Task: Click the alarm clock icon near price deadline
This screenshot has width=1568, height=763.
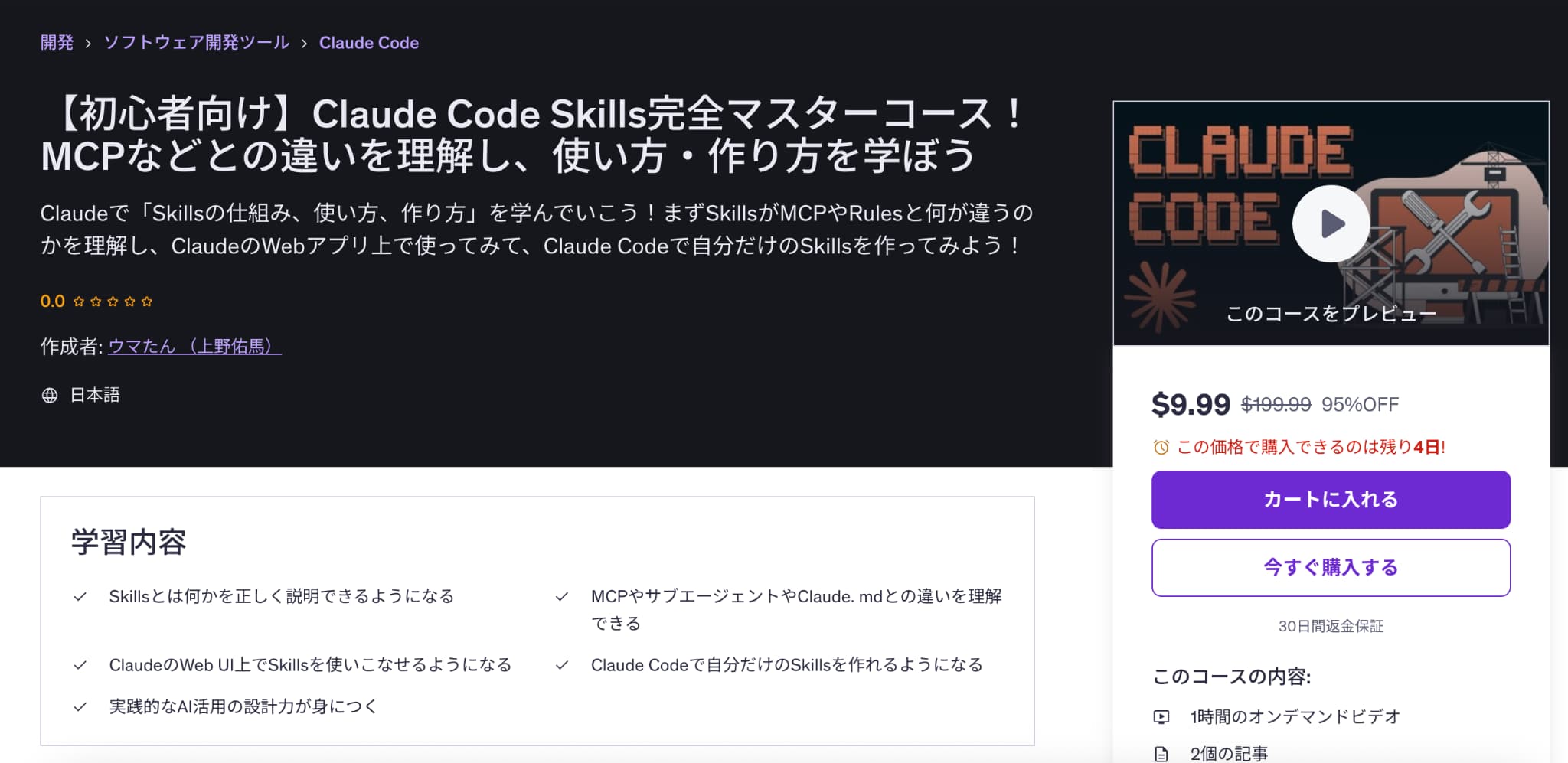Action: pos(1161,447)
